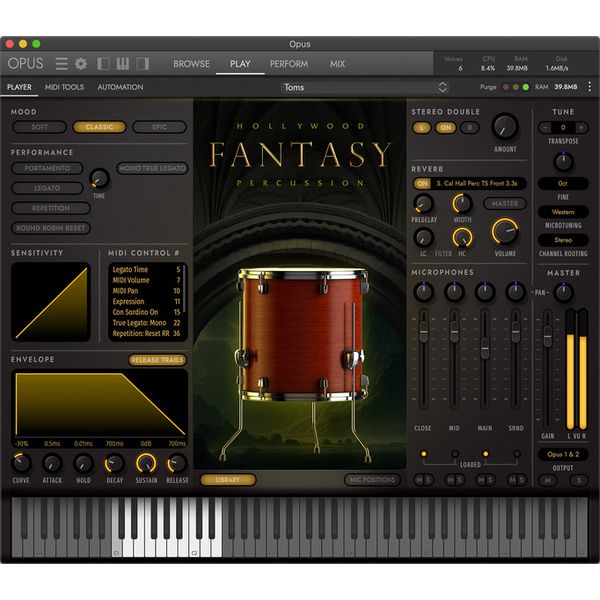Click the green Purge indicator dot
The width and height of the screenshot is (600, 600).
(526, 87)
